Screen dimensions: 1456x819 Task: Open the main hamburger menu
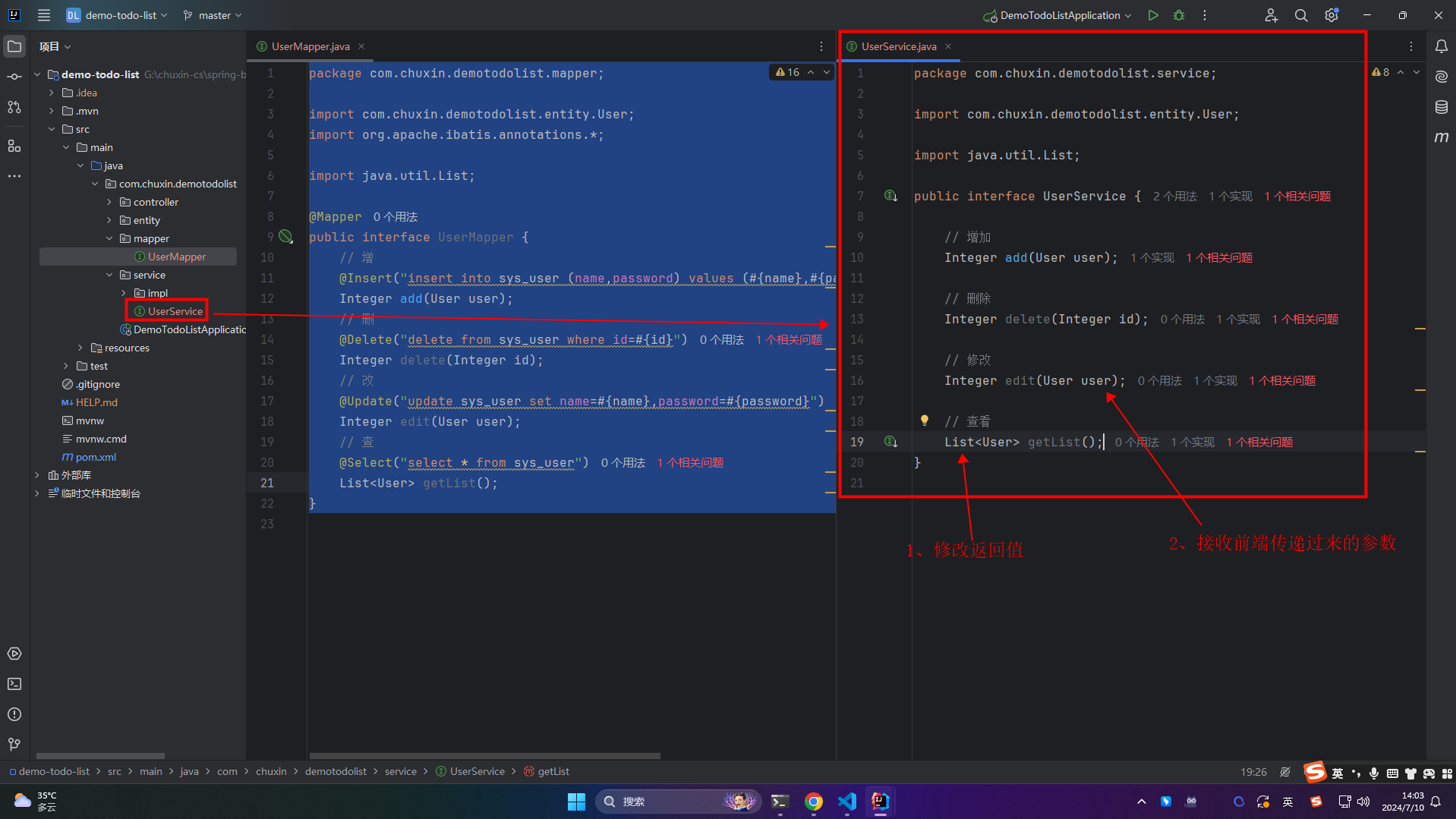coord(44,15)
